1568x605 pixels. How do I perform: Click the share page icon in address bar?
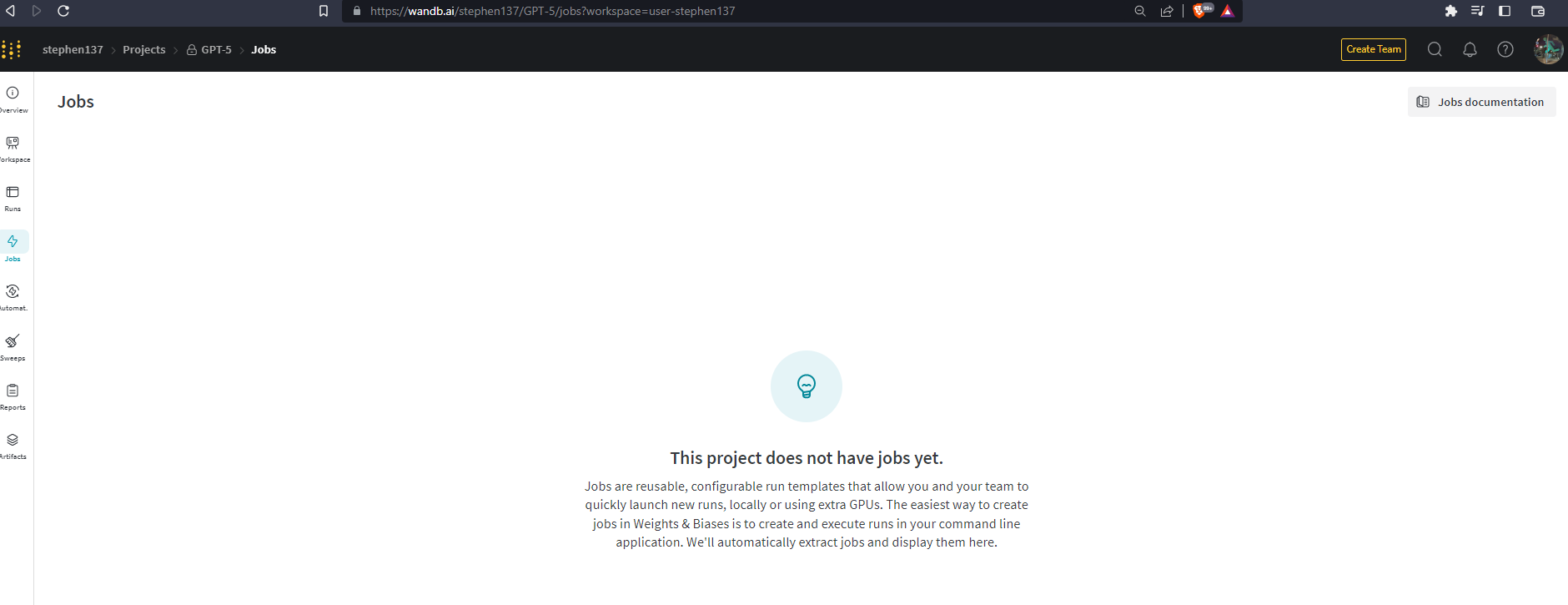pos(1167,11)
